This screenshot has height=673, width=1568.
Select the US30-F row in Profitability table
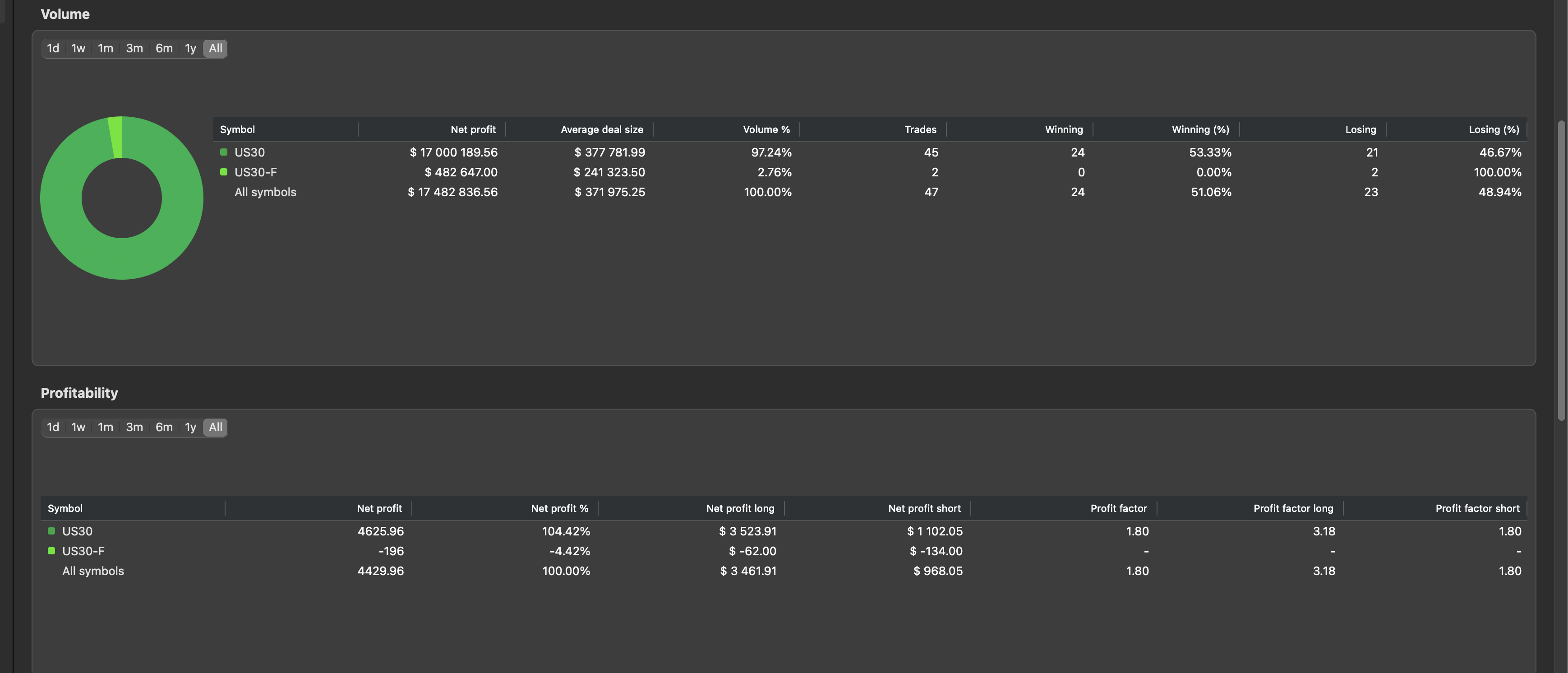pos(83,551)
